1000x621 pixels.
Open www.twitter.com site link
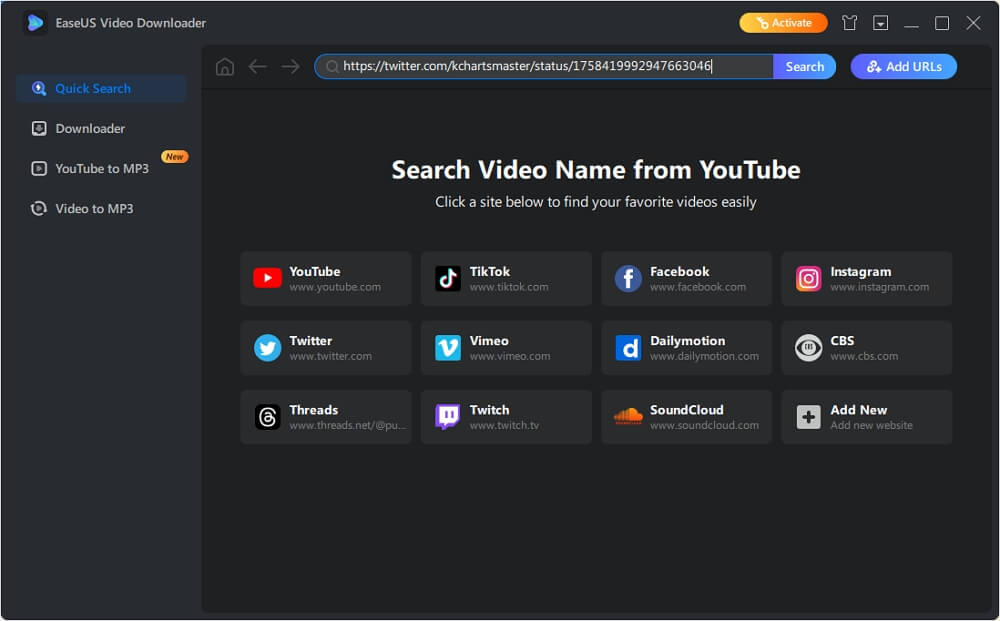point(330,356)
